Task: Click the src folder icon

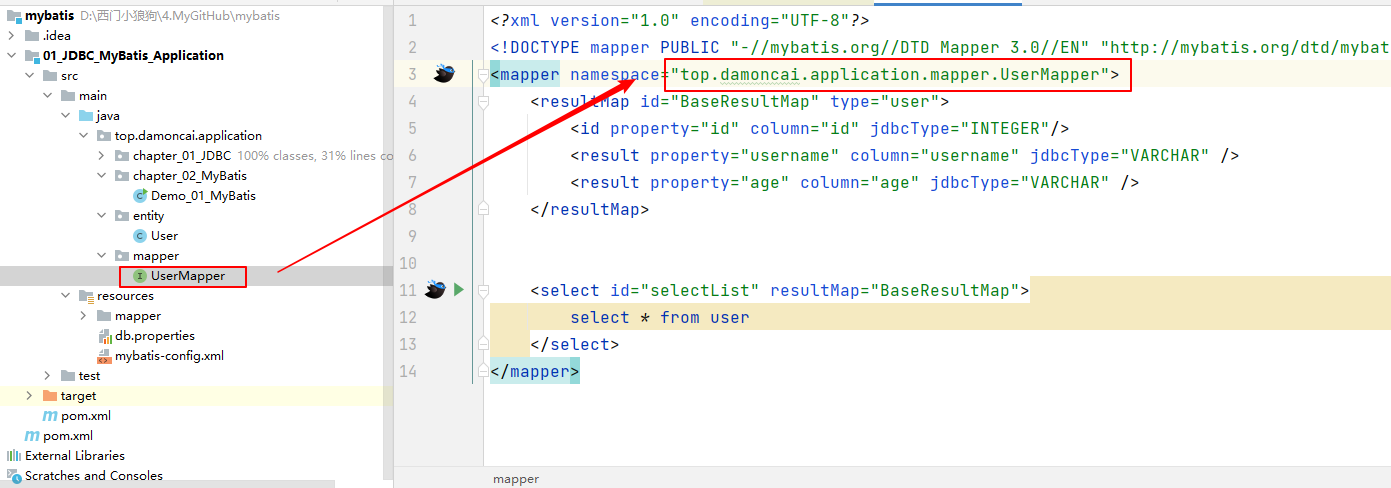Action: pos(50,76)
